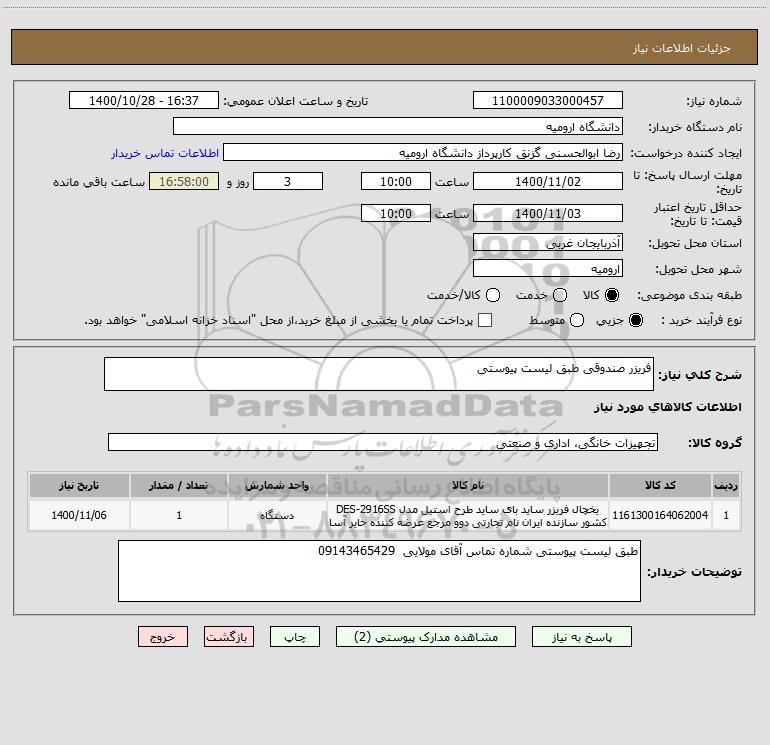Click the delivery city field ارومیه
The height and width of the screenshot is (745, 770).
548,268
